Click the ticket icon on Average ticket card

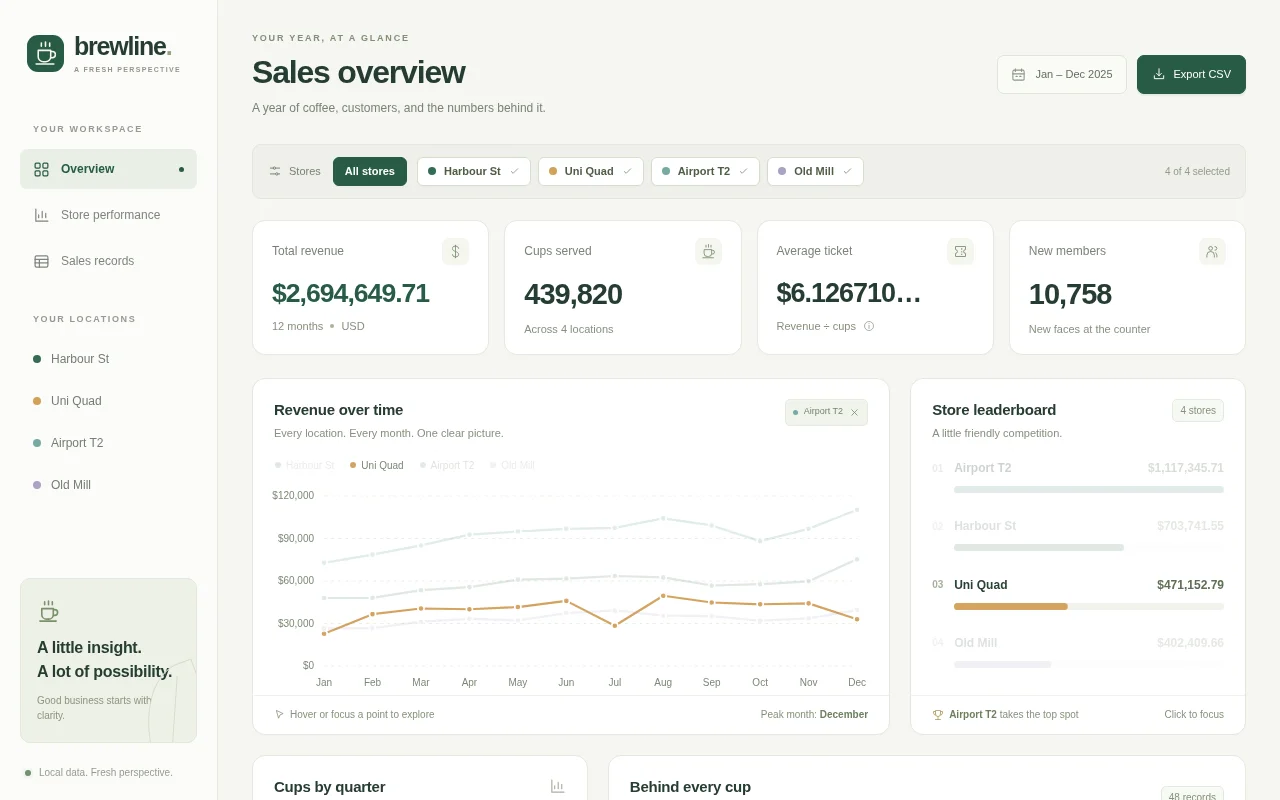[x=960, y=252]
